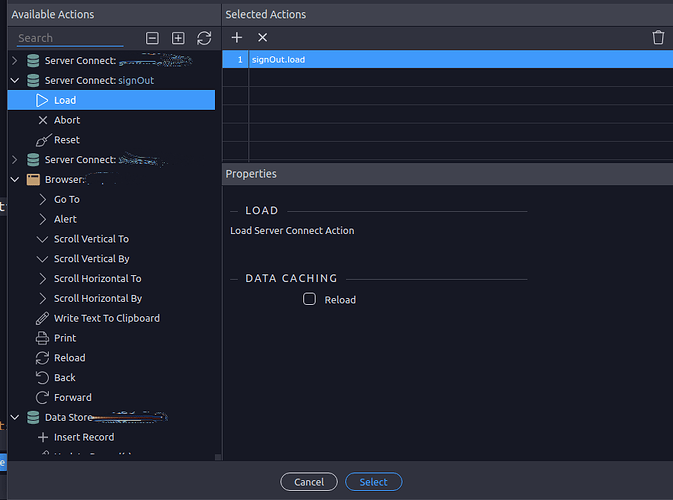Click the Data Store label text
Screen dimensions: 673x500
pos(69,417)
